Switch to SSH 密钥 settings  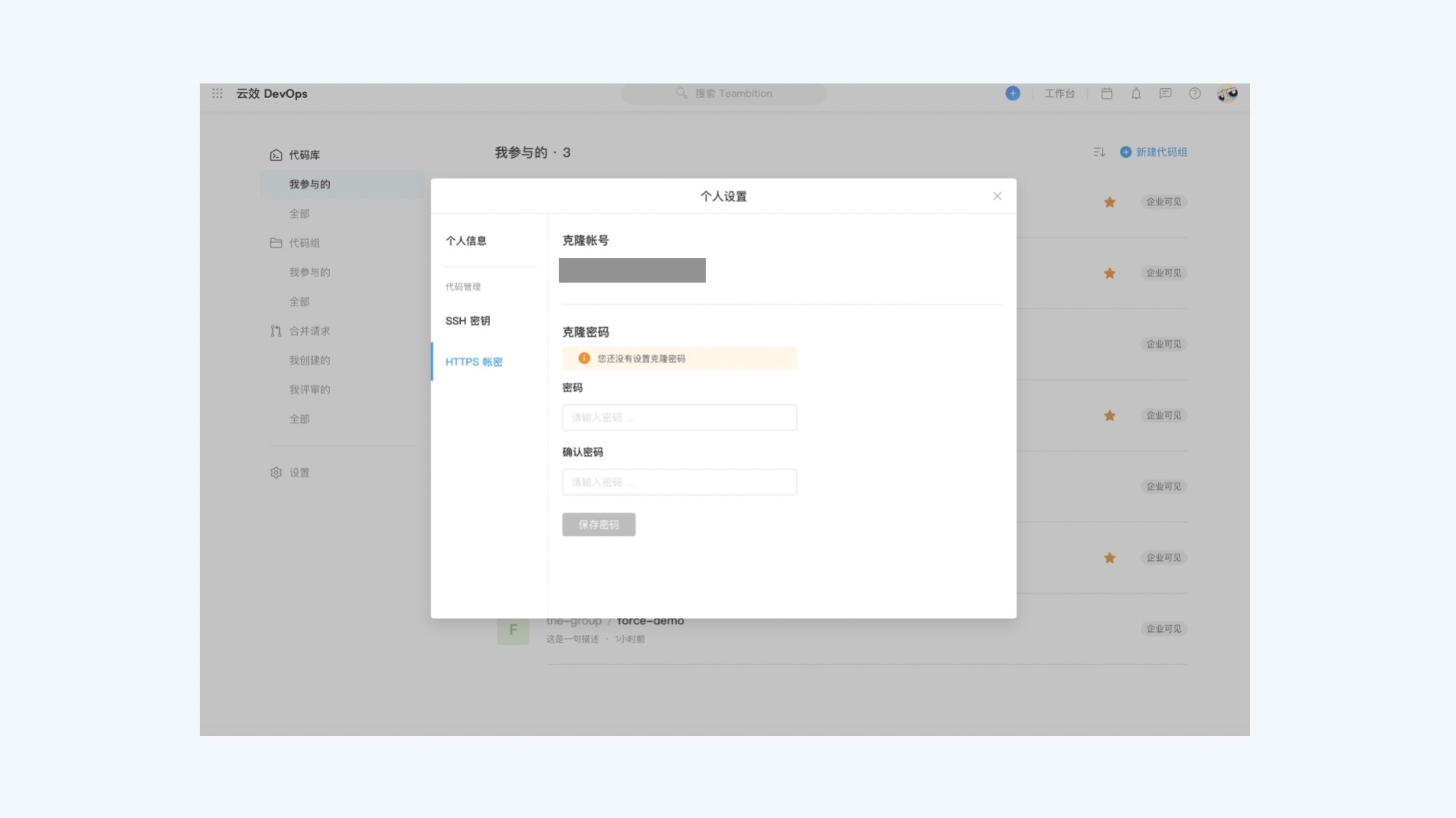468,321
